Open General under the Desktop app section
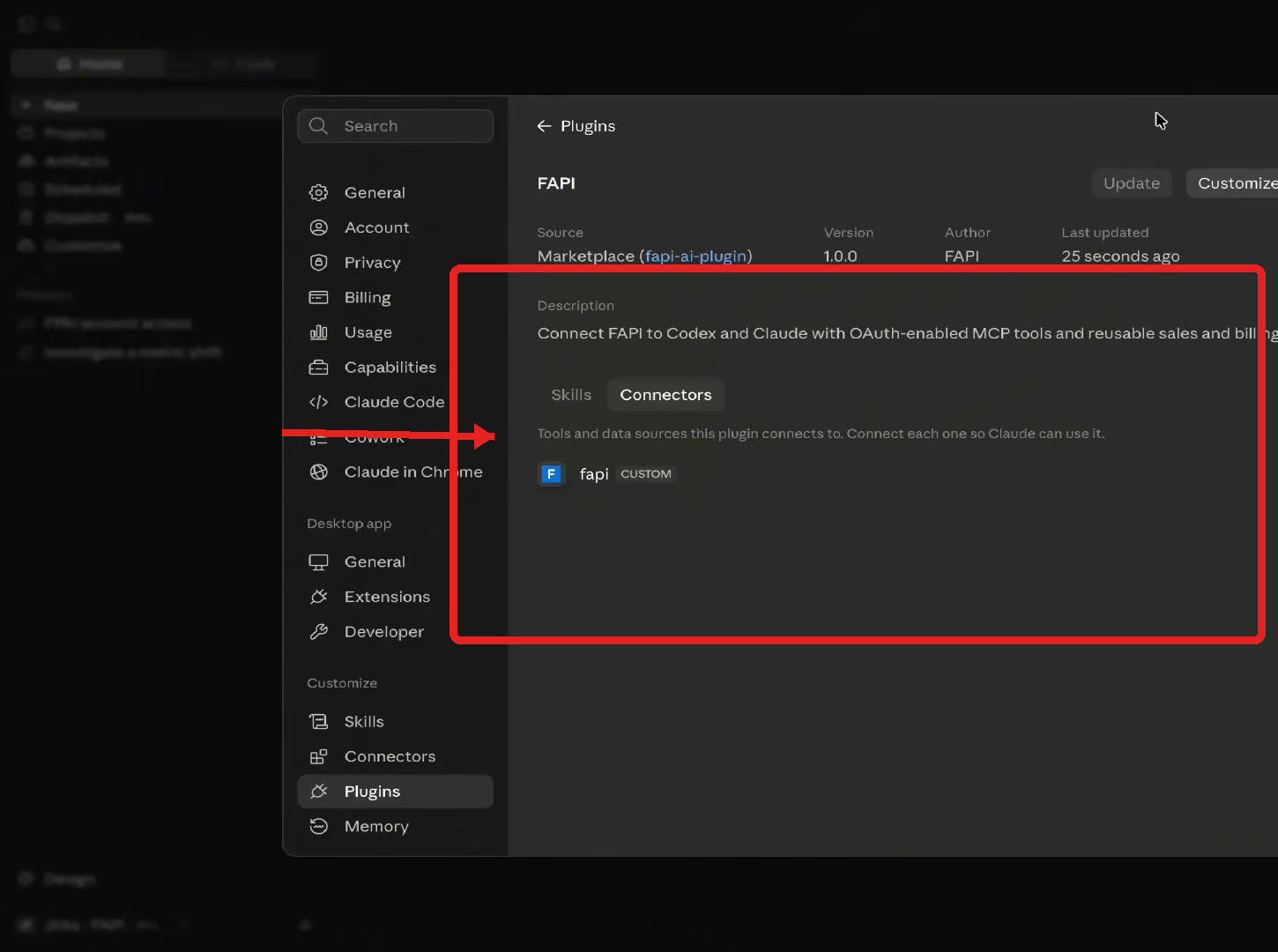This screenshot has width=1278, height=952. (395, 562)
